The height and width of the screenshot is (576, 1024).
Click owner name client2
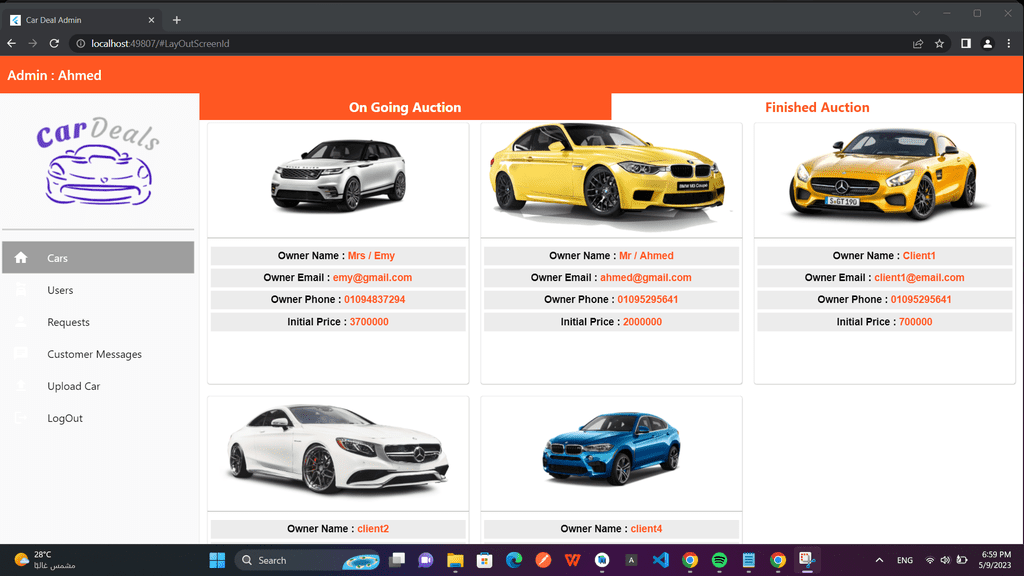373,528
